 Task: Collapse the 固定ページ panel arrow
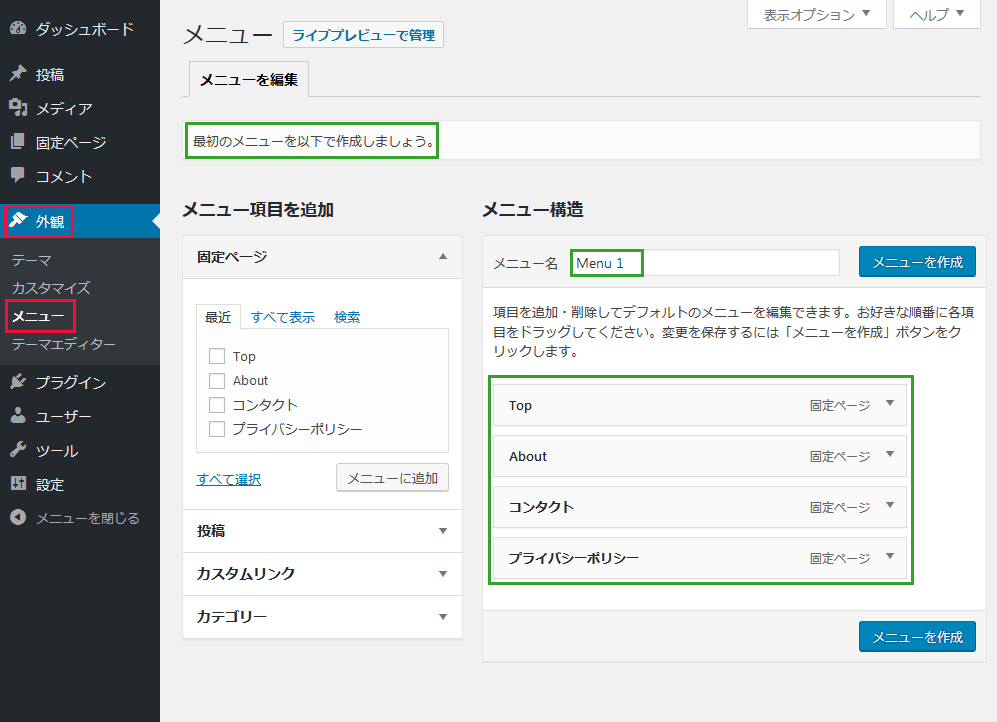point(443,257)
